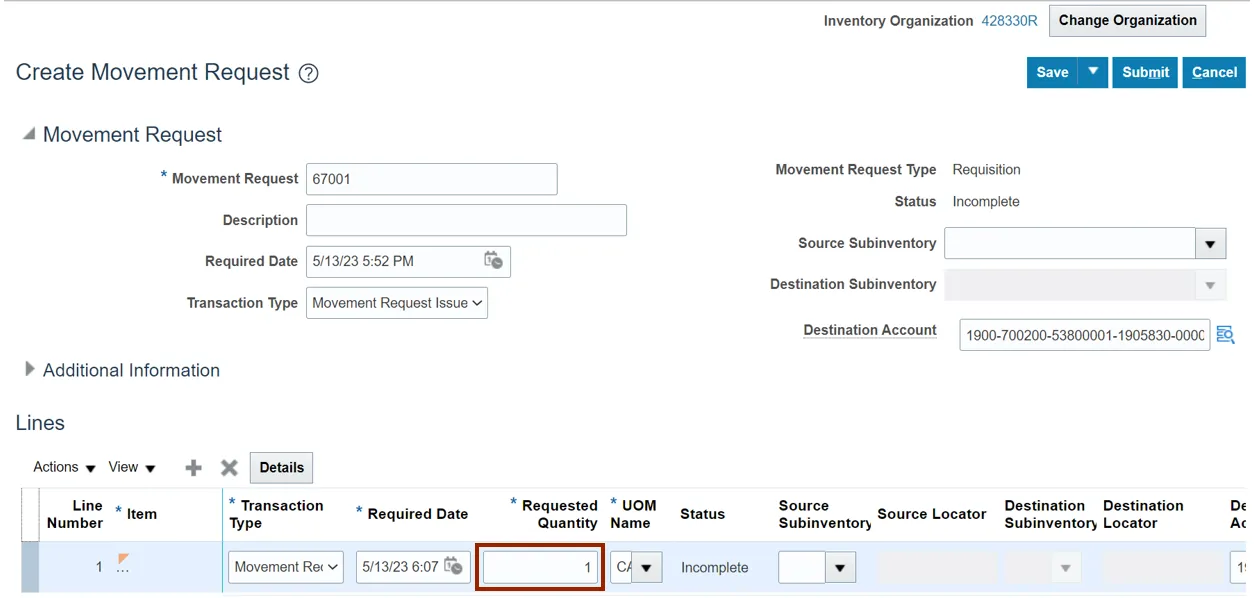Click the Description input field
This screenshot has width=1254, height=598.
[466, 220]
